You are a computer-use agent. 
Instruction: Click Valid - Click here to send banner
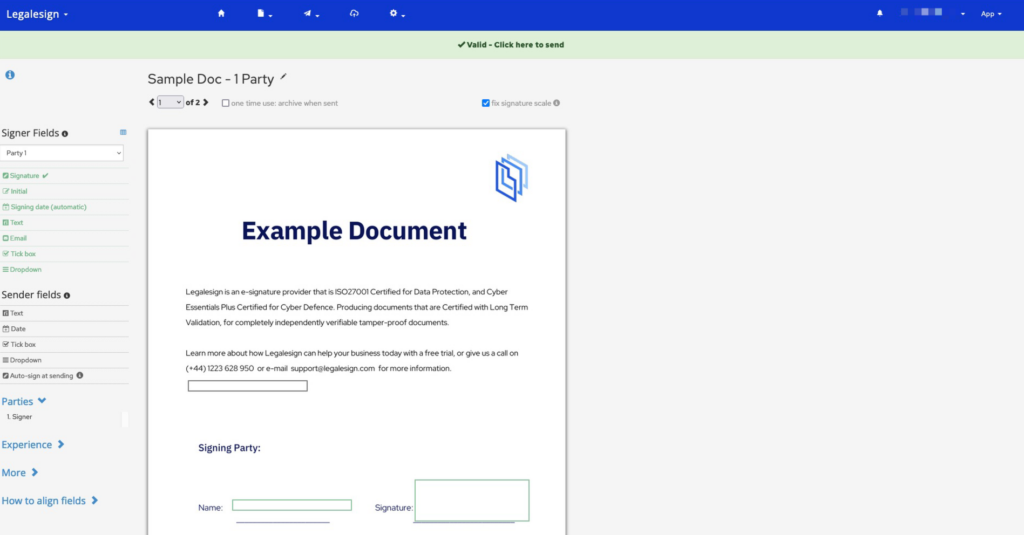(x=511, y=45)
